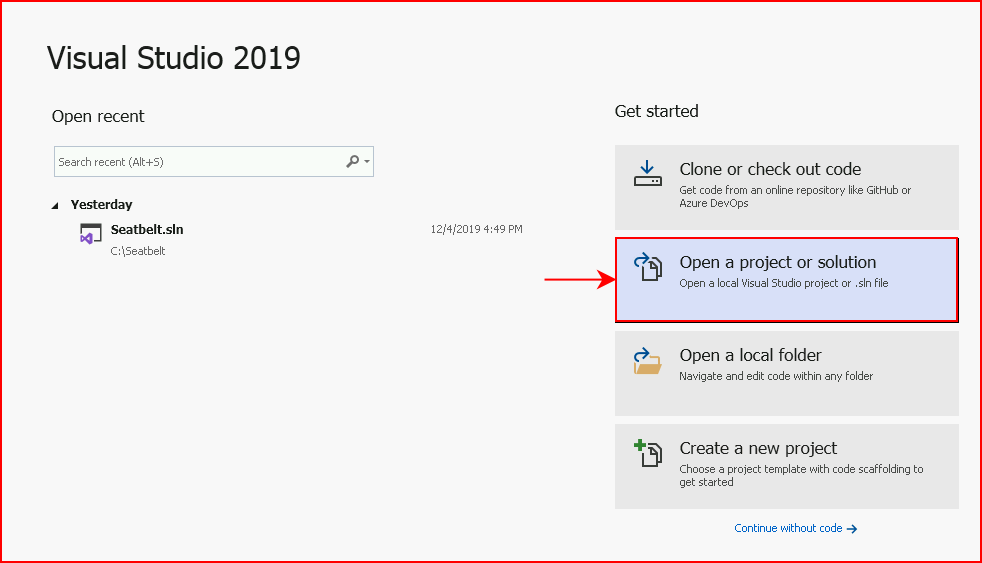Screen dimensions: 982x563
Task: Choose Open a project or solution
Action: [x=787, y=280]
